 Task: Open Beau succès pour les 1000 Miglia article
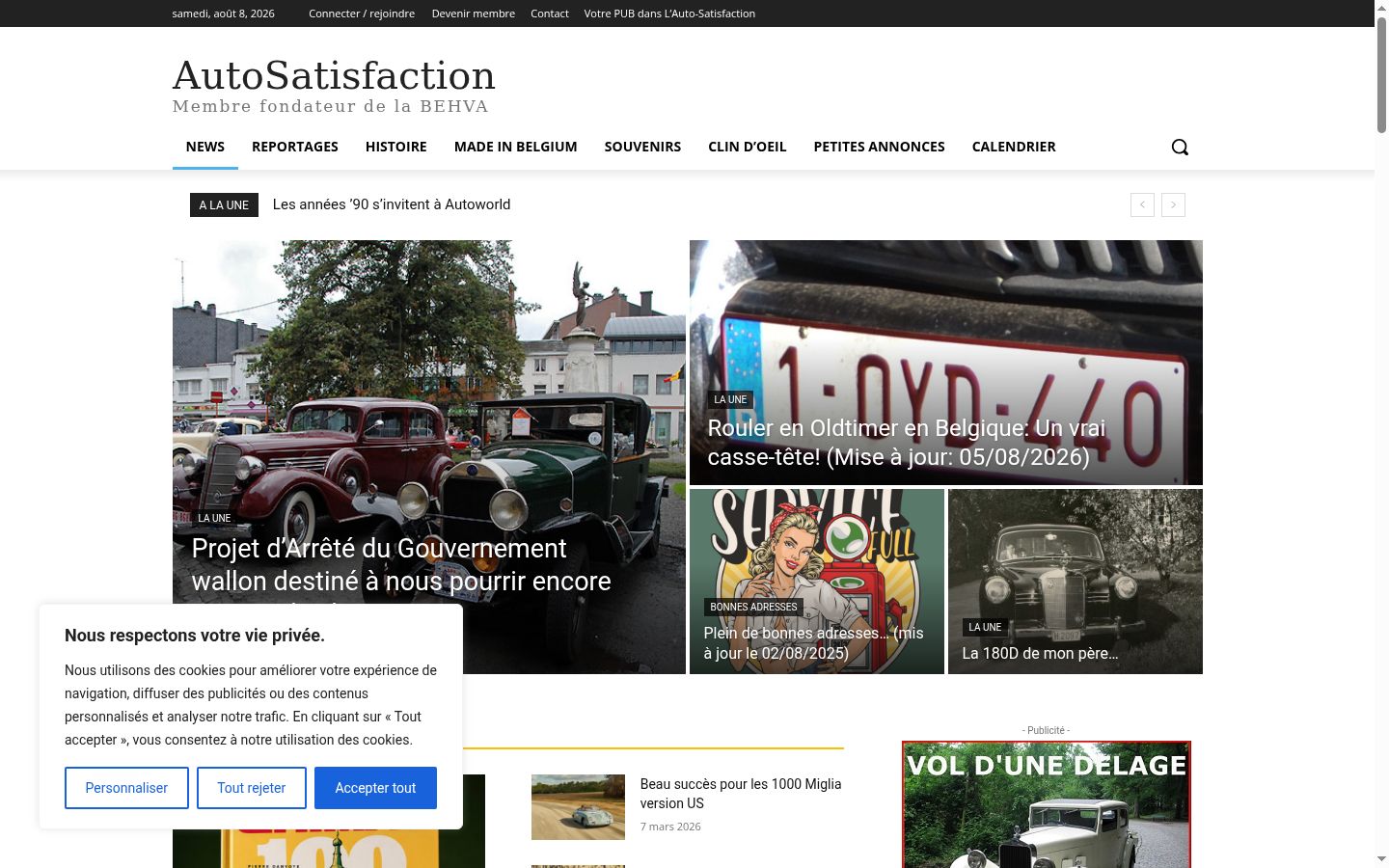click(x=741, y=794)
